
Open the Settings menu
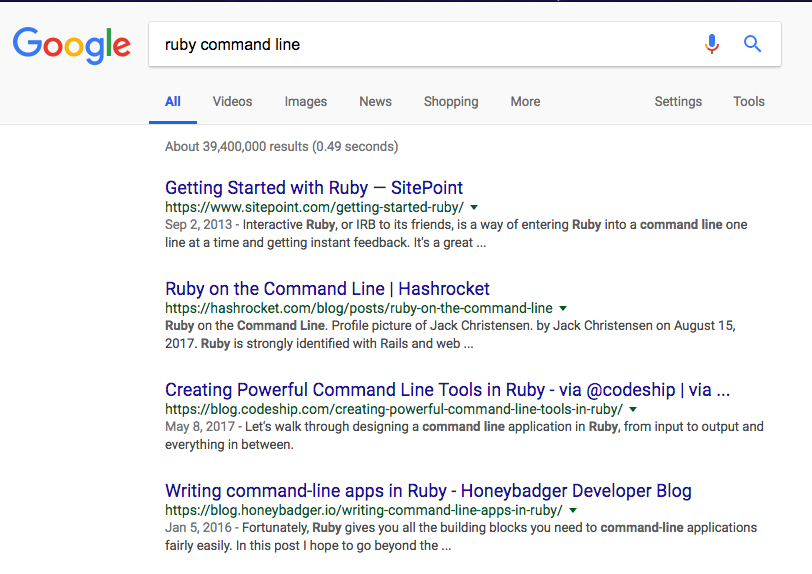tap(678, 102)
